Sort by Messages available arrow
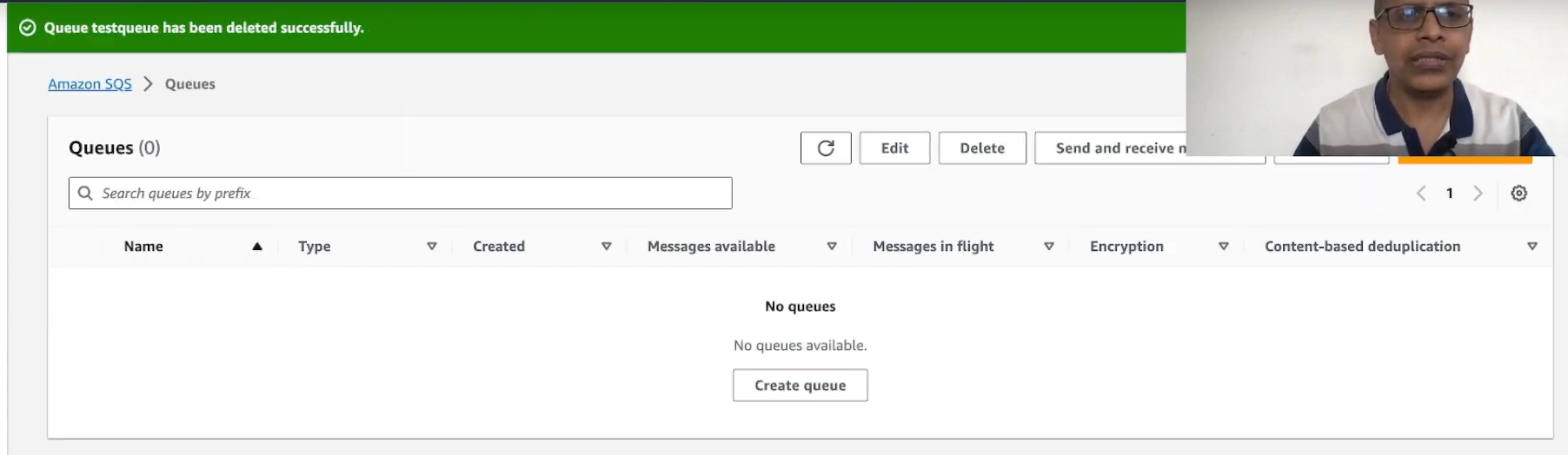The width and height of the screenshot is (1568, 455). (x=832, y=247)
